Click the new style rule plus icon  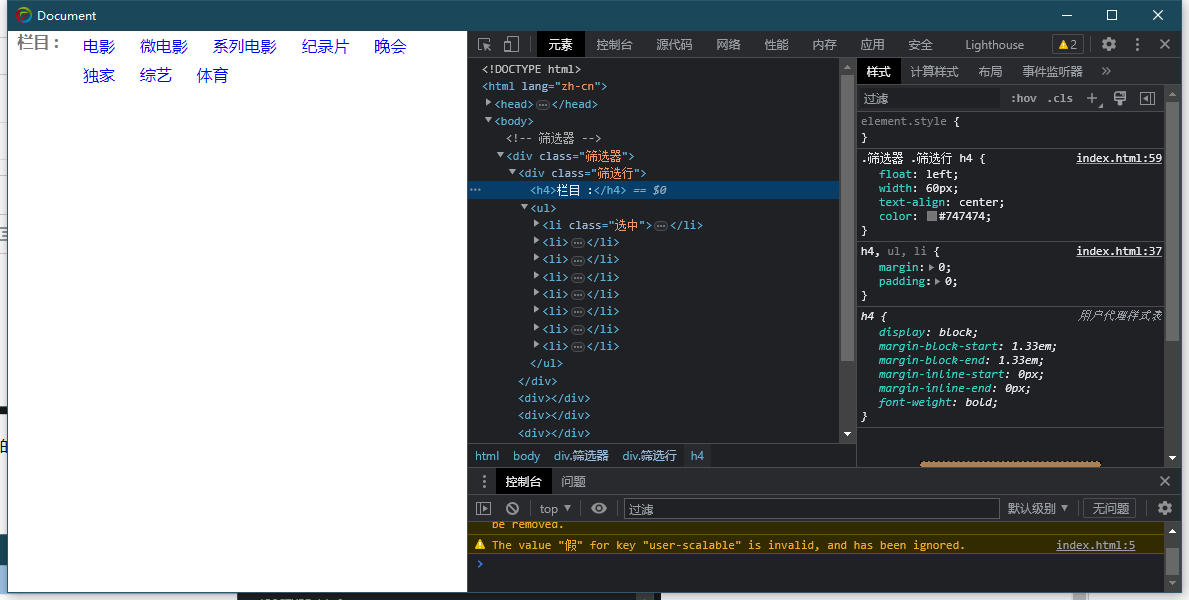pos(1093,99)
